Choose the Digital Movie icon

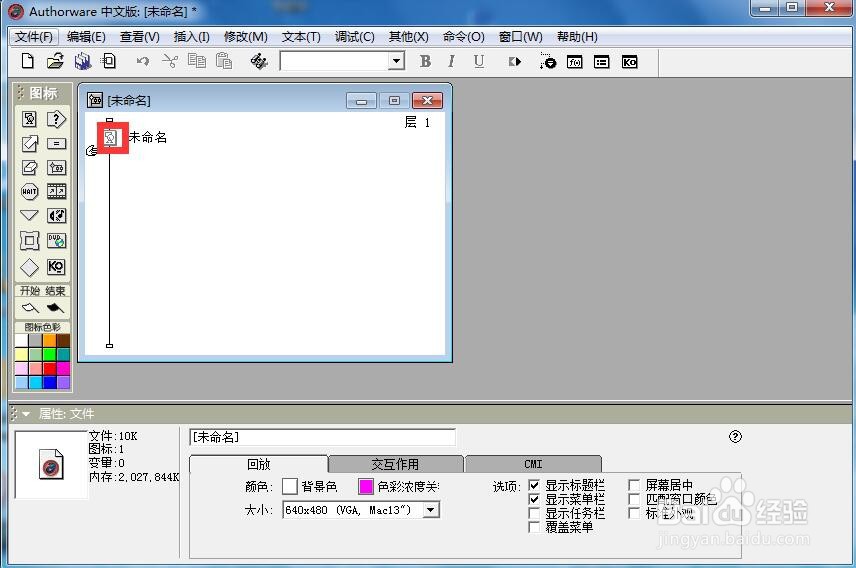56,191
